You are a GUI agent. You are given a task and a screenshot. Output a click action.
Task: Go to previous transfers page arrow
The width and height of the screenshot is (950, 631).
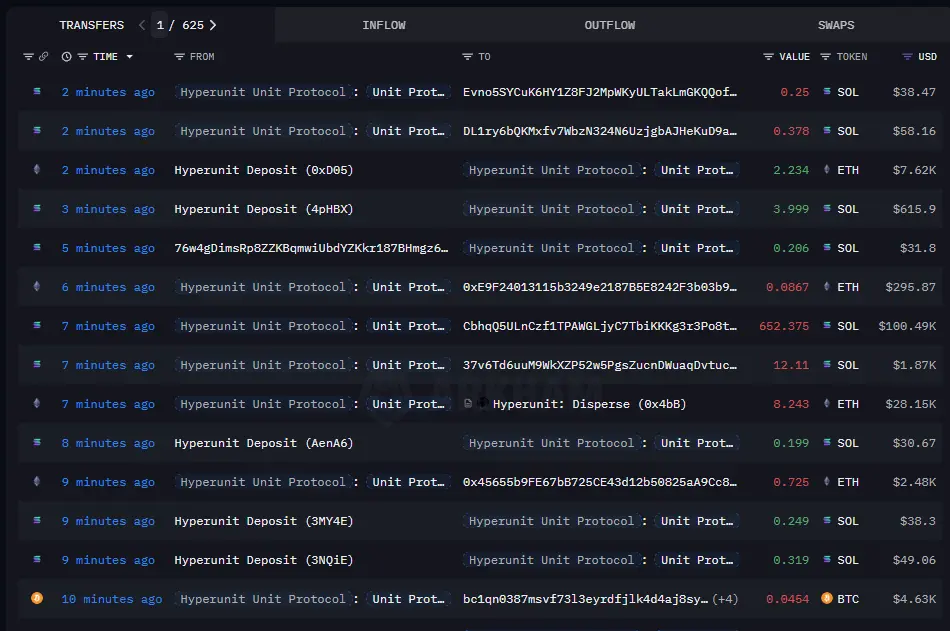click(x=142, y=25)
